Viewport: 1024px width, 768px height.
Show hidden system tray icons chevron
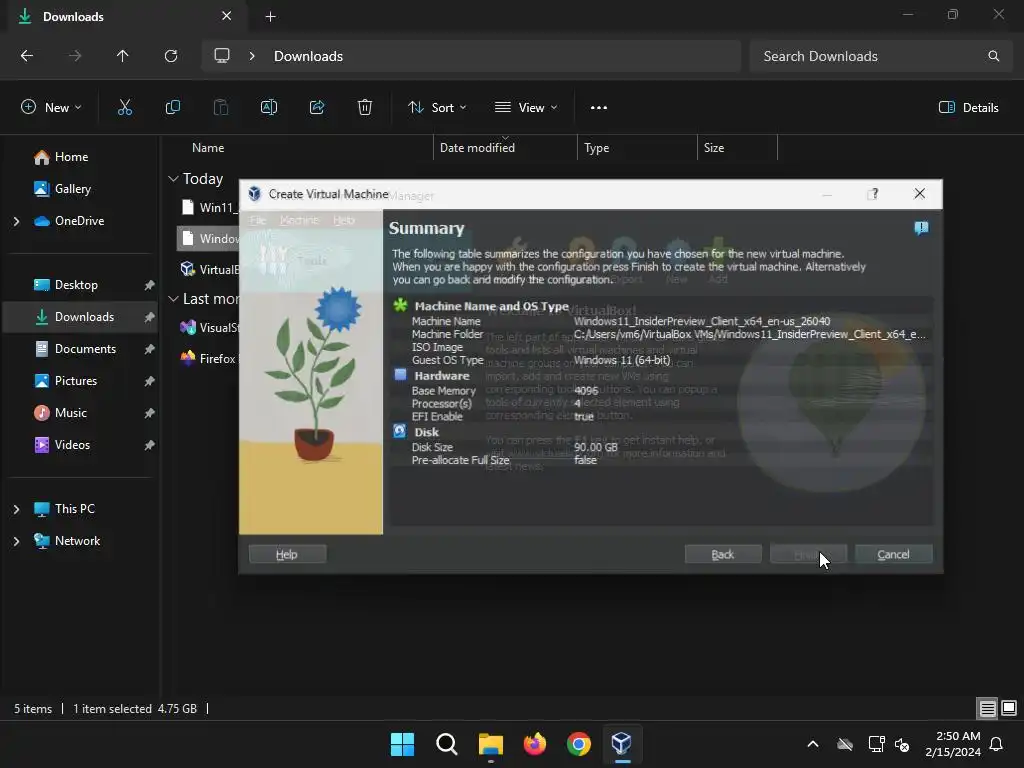[x=813, y=744]
